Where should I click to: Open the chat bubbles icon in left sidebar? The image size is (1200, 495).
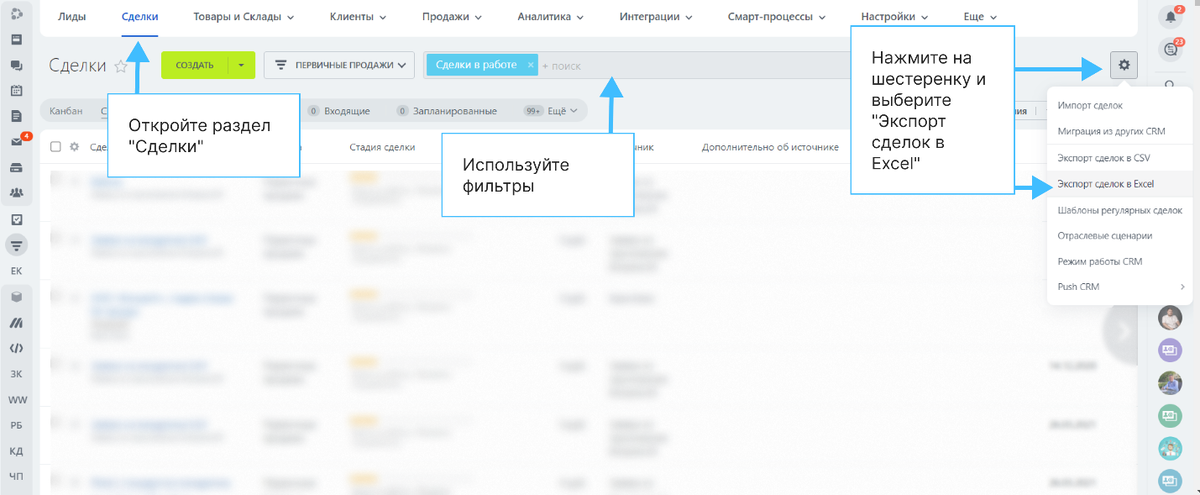(17, 66)
